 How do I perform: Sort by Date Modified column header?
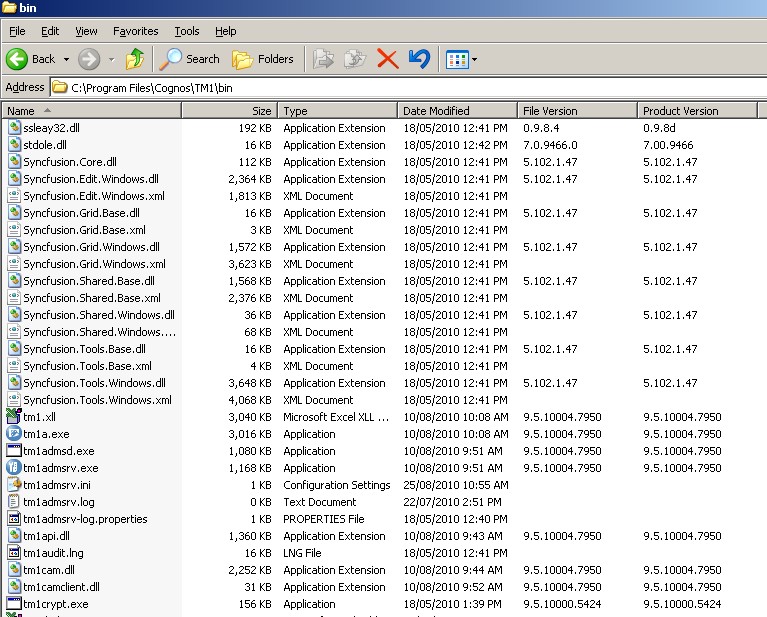[457, 111]
